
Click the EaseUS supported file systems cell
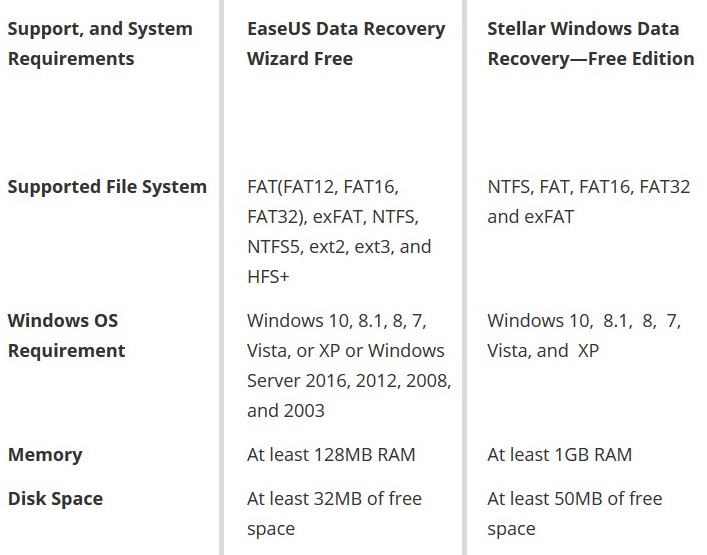tap(339, 231)
